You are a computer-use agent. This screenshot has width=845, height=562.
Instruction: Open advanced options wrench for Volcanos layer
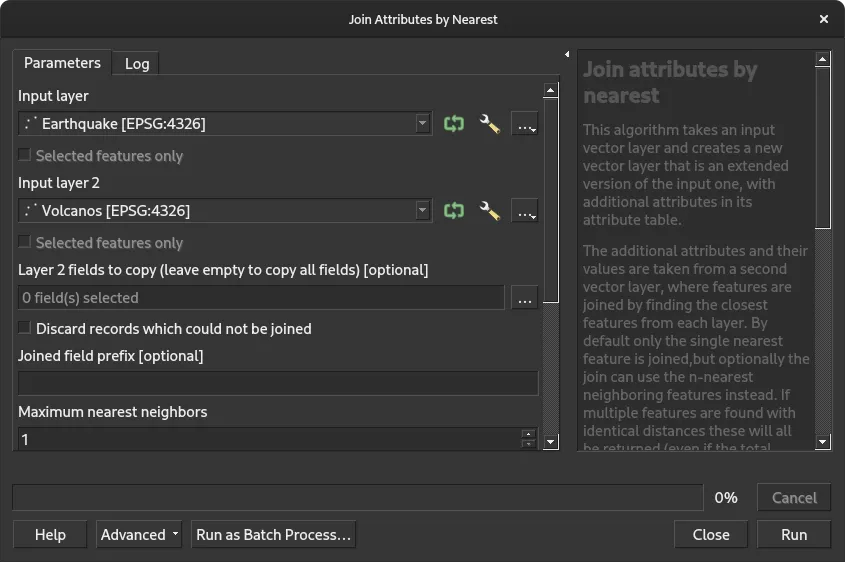click(x=489, y=211)
